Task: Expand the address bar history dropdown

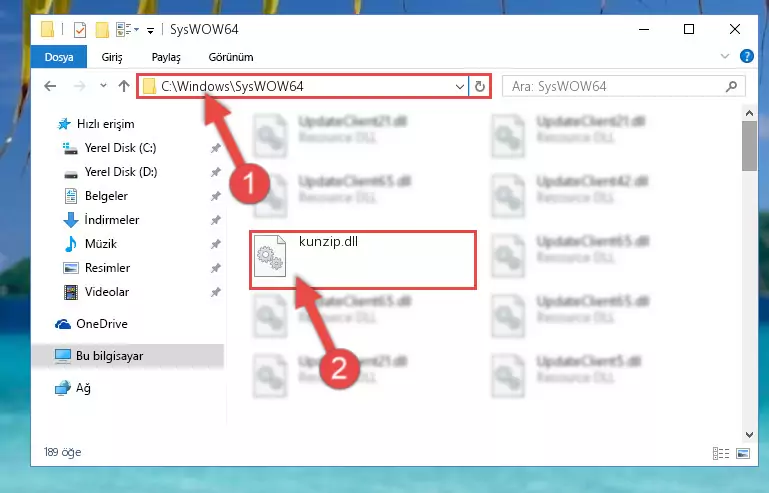Action: pos(460,87)
